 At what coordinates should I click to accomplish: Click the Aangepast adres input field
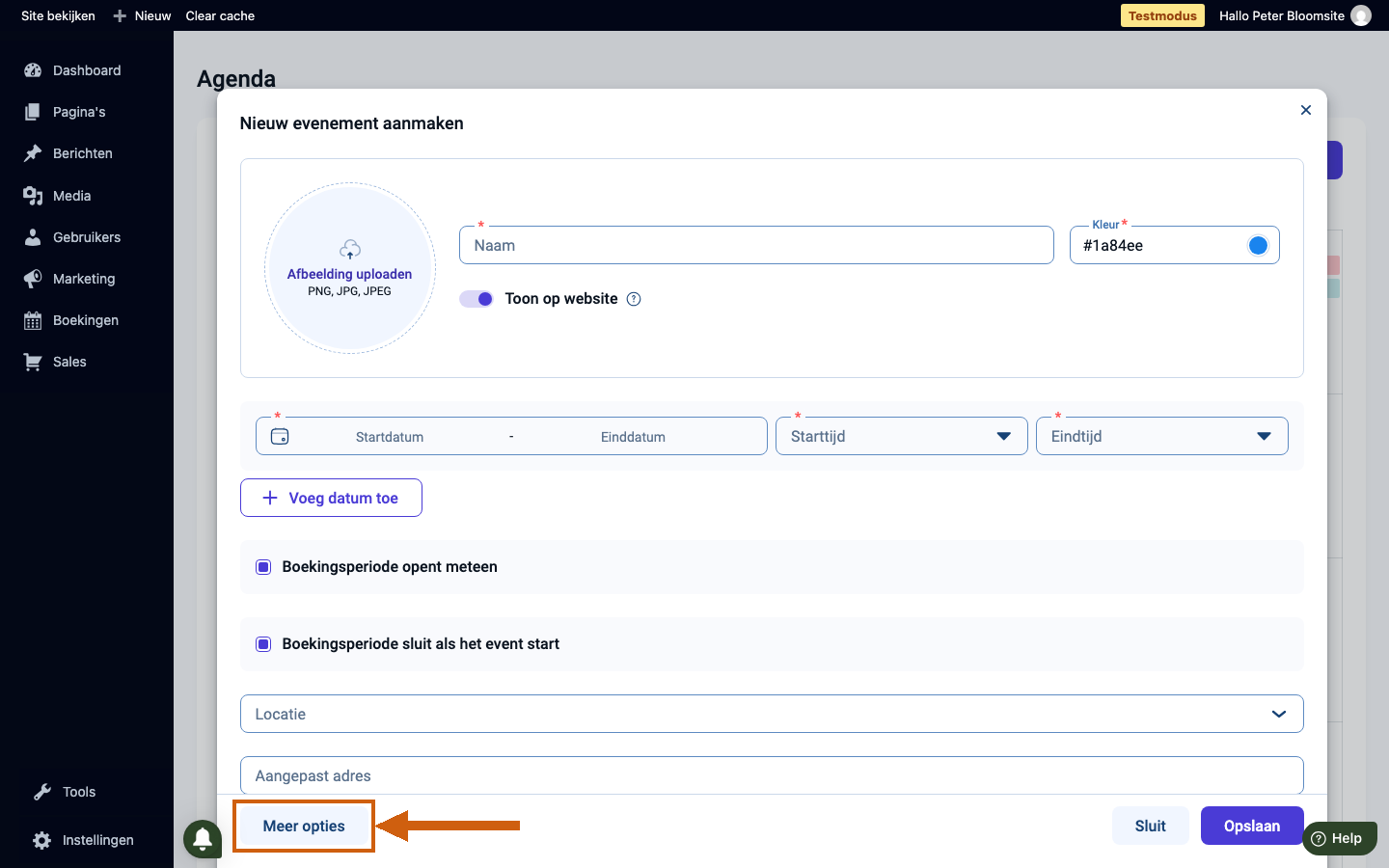(772, 775)
